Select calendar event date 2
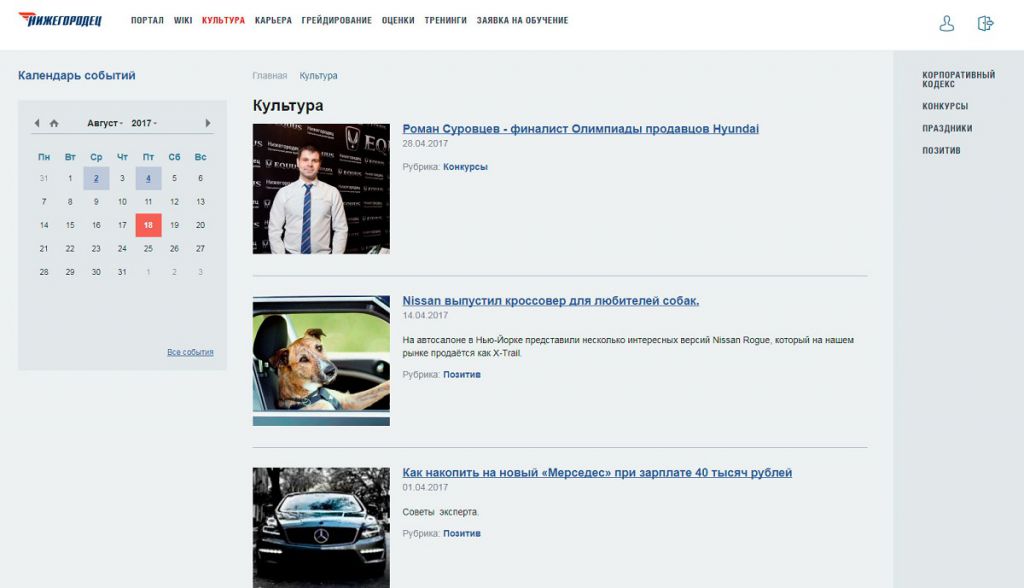Viewport: 1024px width, 588px height. click(96, 178)
